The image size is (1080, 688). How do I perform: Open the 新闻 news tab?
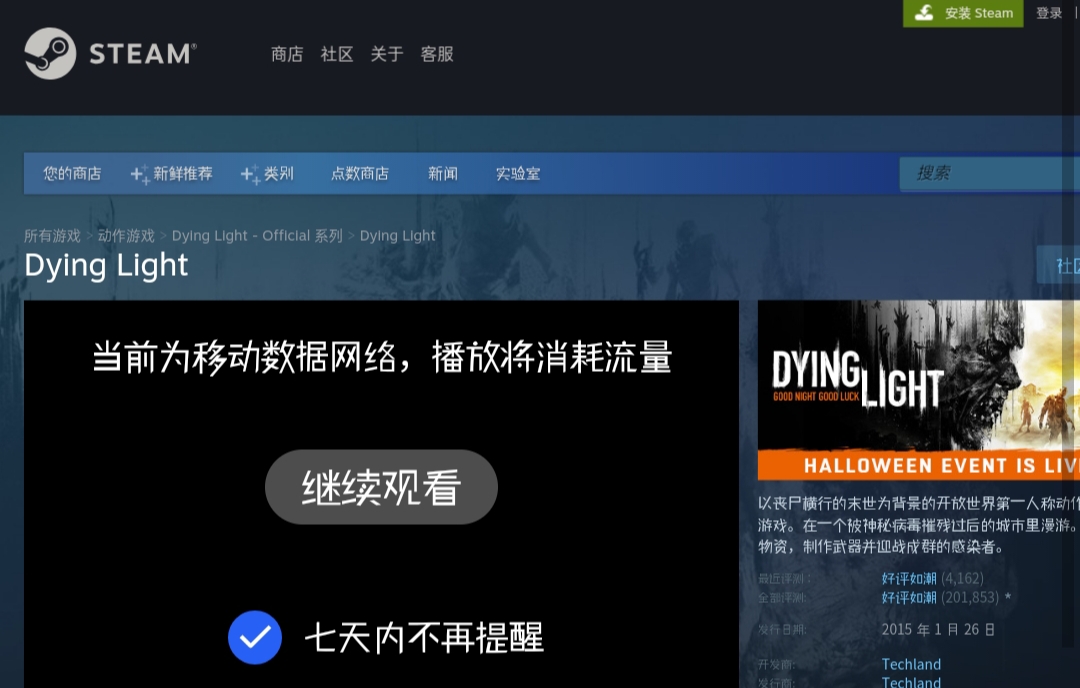442,174
